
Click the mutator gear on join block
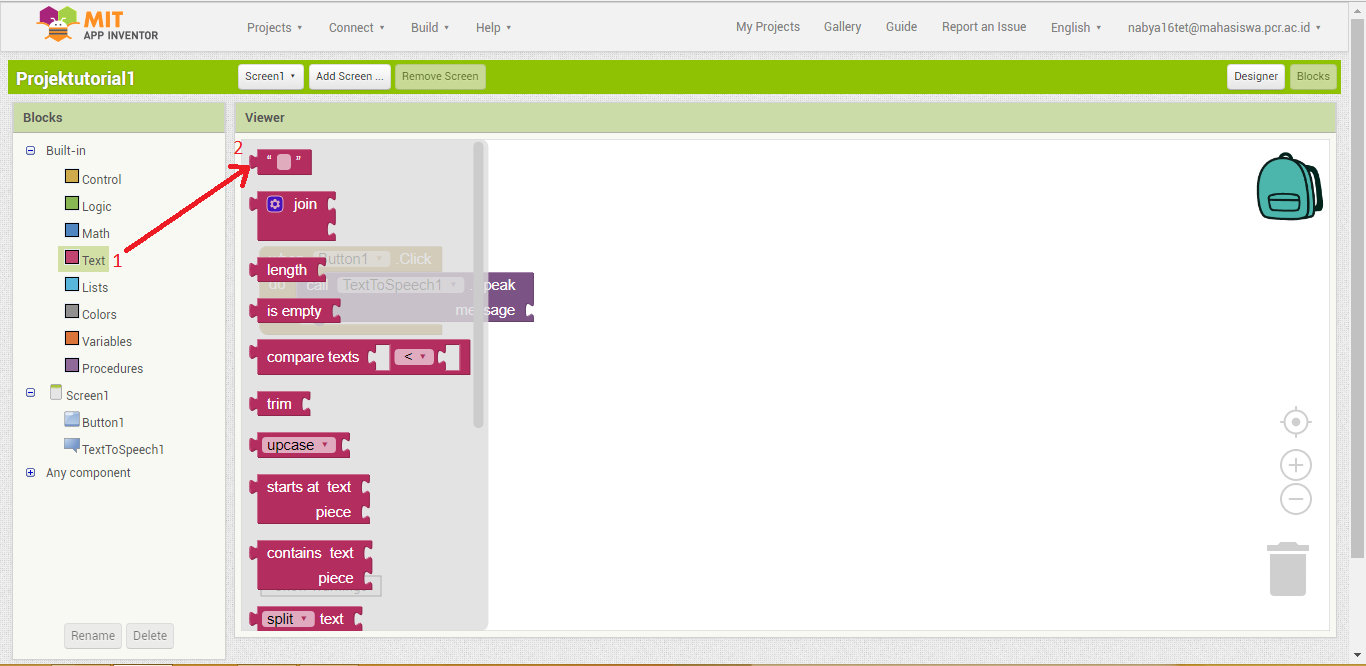point(275,204)
